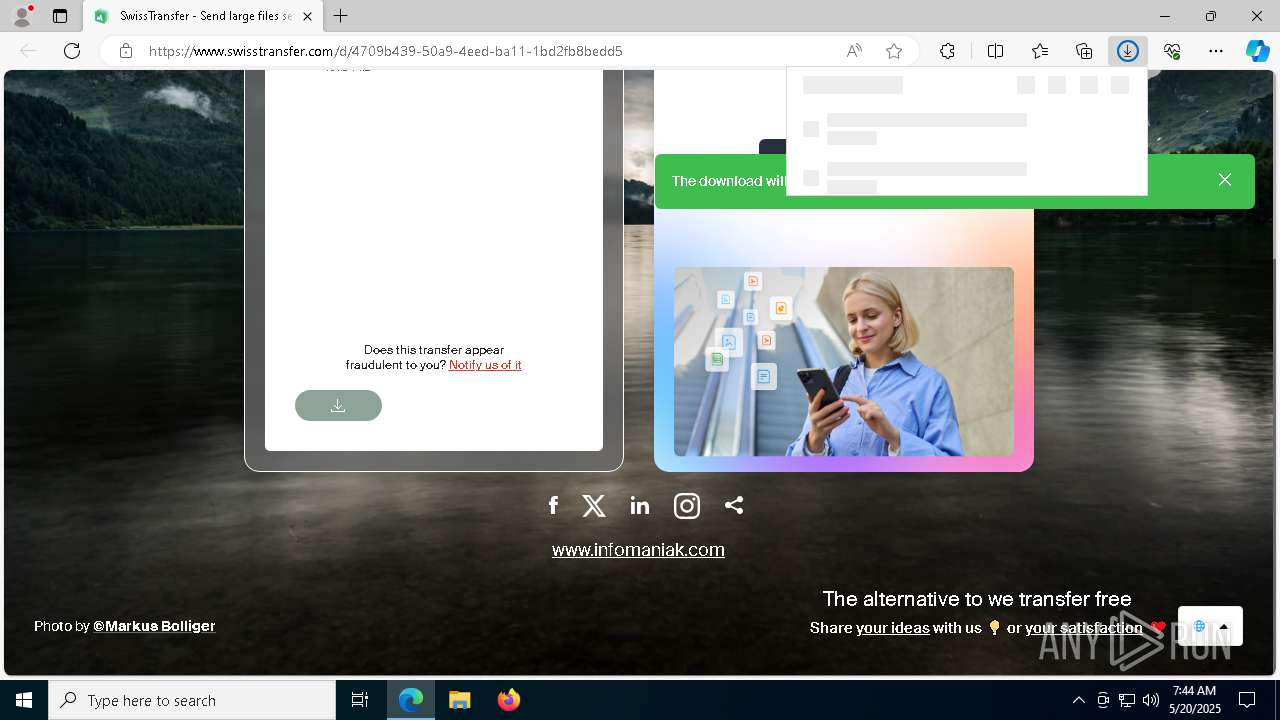Open the Notify us of it link
Screen dimensions: 1280x720
click(x=485, y=365)
